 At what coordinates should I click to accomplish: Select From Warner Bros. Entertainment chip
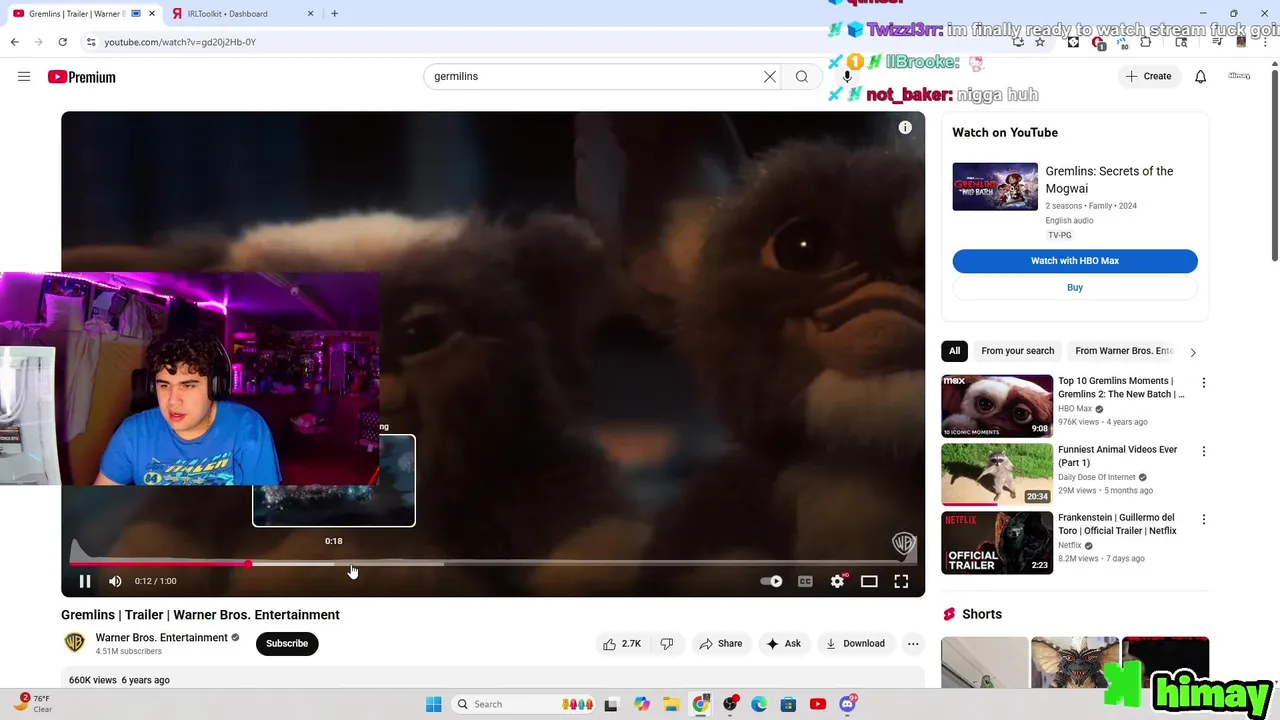point(1123,351)
